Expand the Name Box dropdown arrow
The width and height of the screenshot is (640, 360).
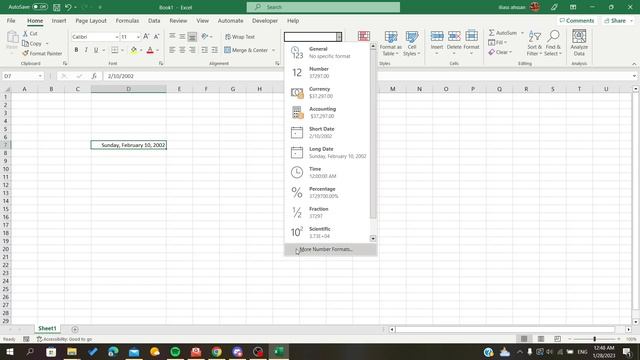40,76
